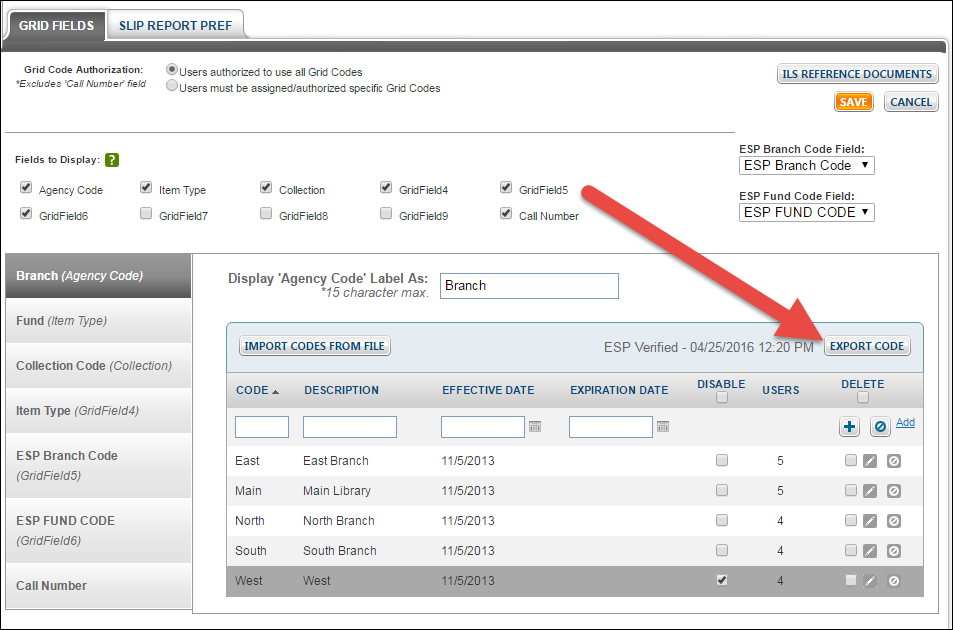
Task: Click the cancel icon next to the plus button
Action: point(877,426)
